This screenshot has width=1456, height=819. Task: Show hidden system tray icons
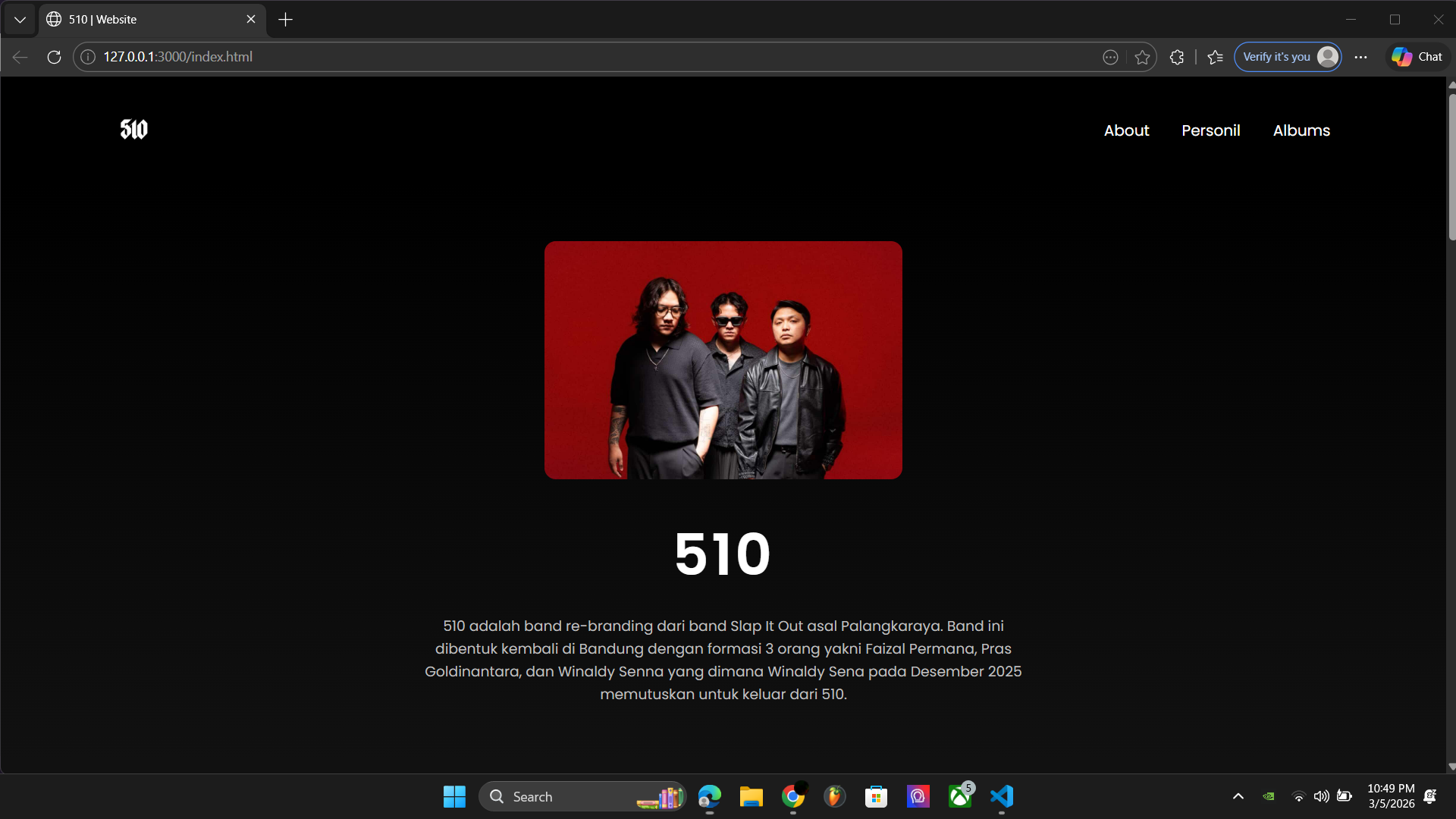[x=1238, y=796]
